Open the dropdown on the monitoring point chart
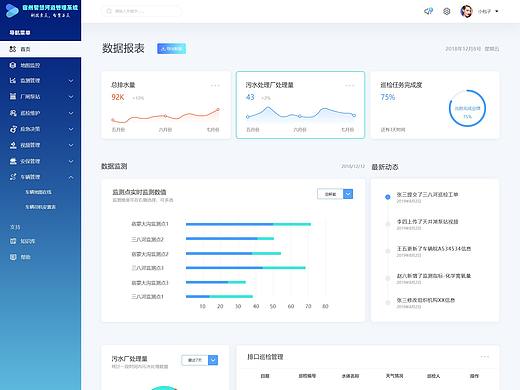The width and height of the screenshot is (520, 390). 348,194
